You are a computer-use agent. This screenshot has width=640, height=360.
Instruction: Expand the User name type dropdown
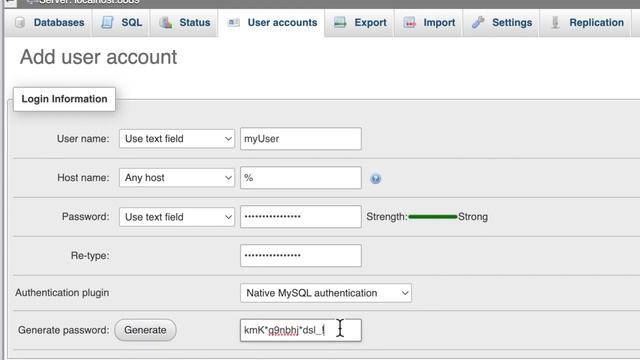pyautogui.click(x=177, y=139)
